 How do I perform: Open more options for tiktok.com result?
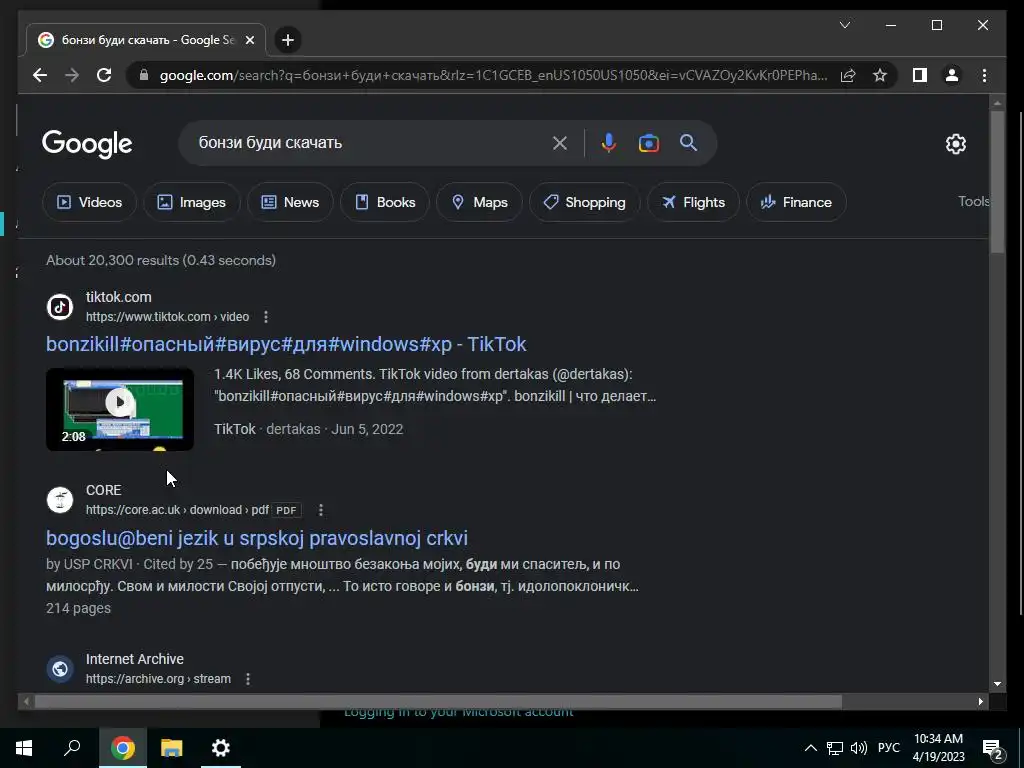[266, 317]
